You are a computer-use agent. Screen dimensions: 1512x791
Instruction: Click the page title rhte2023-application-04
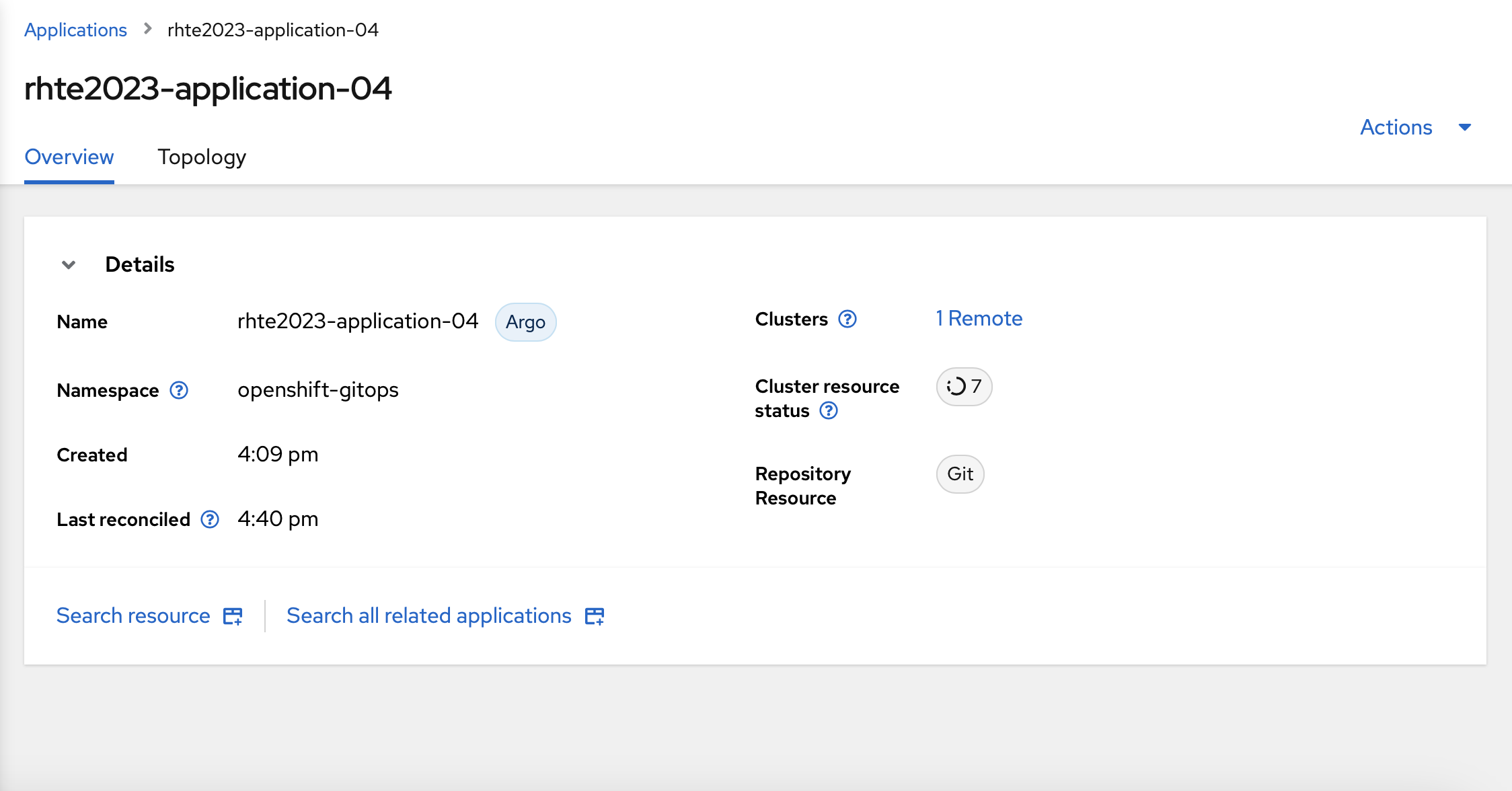[208, 88]
